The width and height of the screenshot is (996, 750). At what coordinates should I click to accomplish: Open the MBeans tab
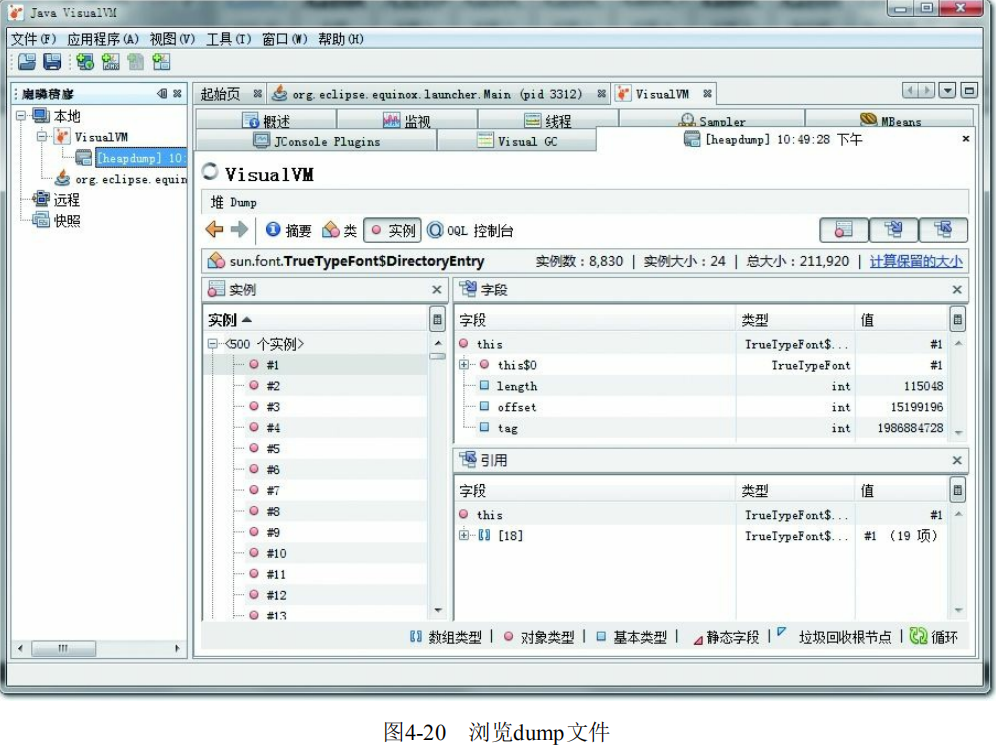(889, 120)
